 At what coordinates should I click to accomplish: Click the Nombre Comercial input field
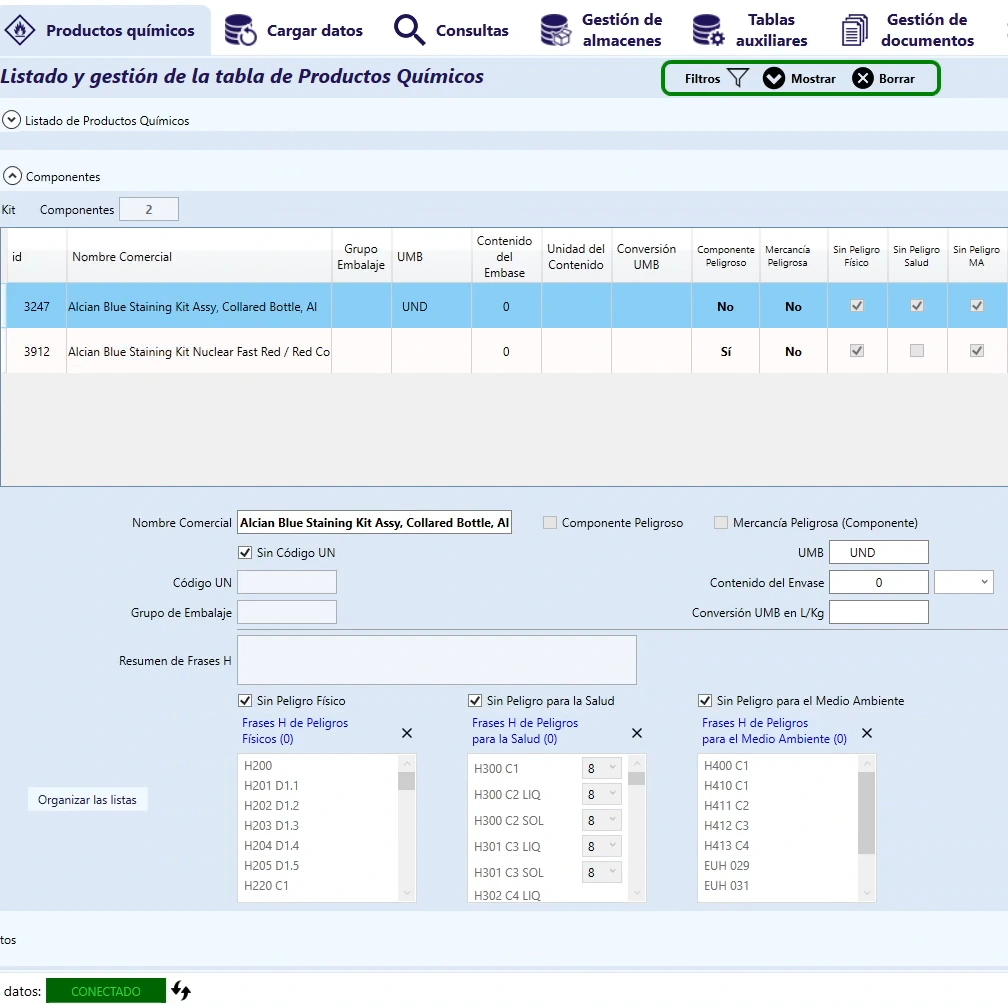tap(374, 523)
